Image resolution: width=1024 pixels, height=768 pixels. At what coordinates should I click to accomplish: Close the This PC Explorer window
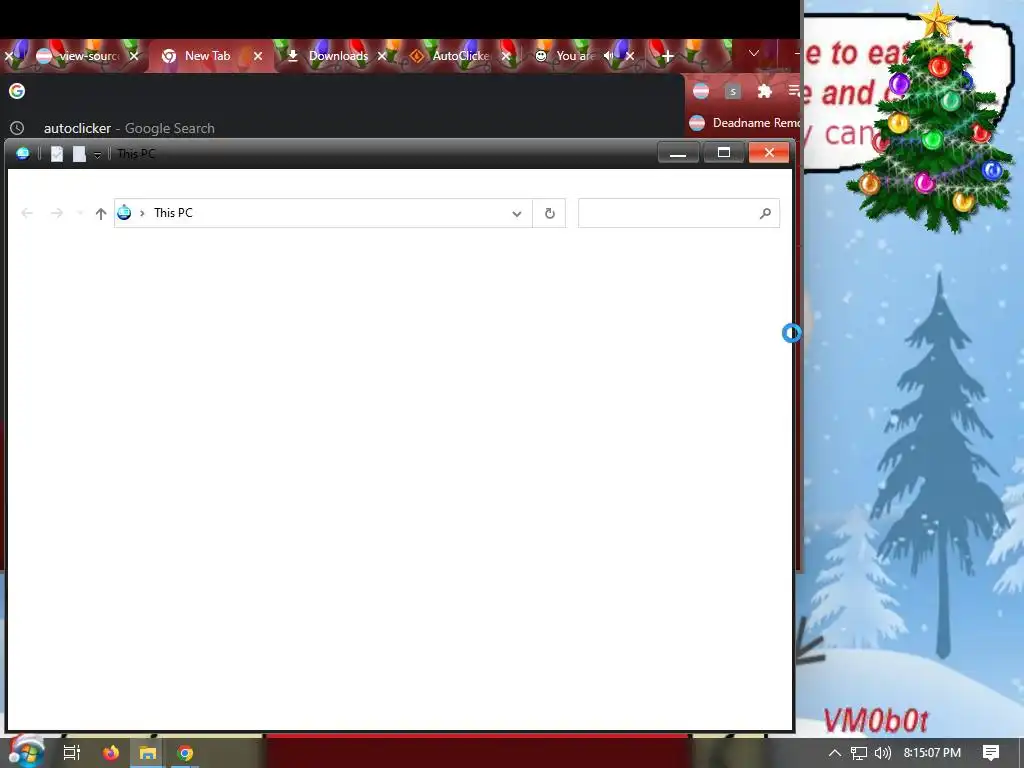(769, 153)
